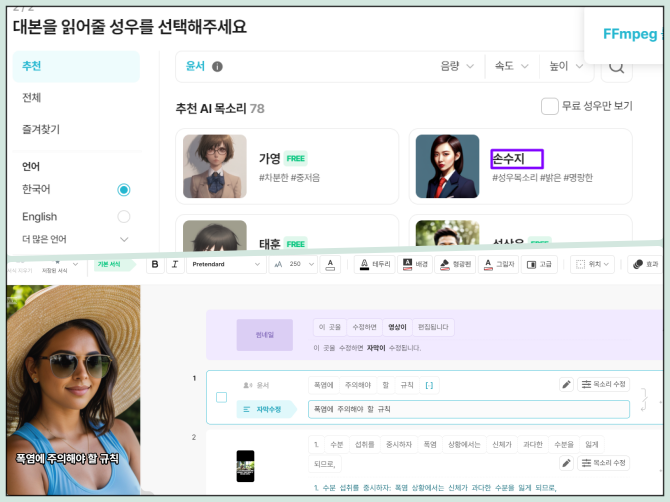
Task: Toggle bold (B) text formatting
Action: [x=155, y=264]
